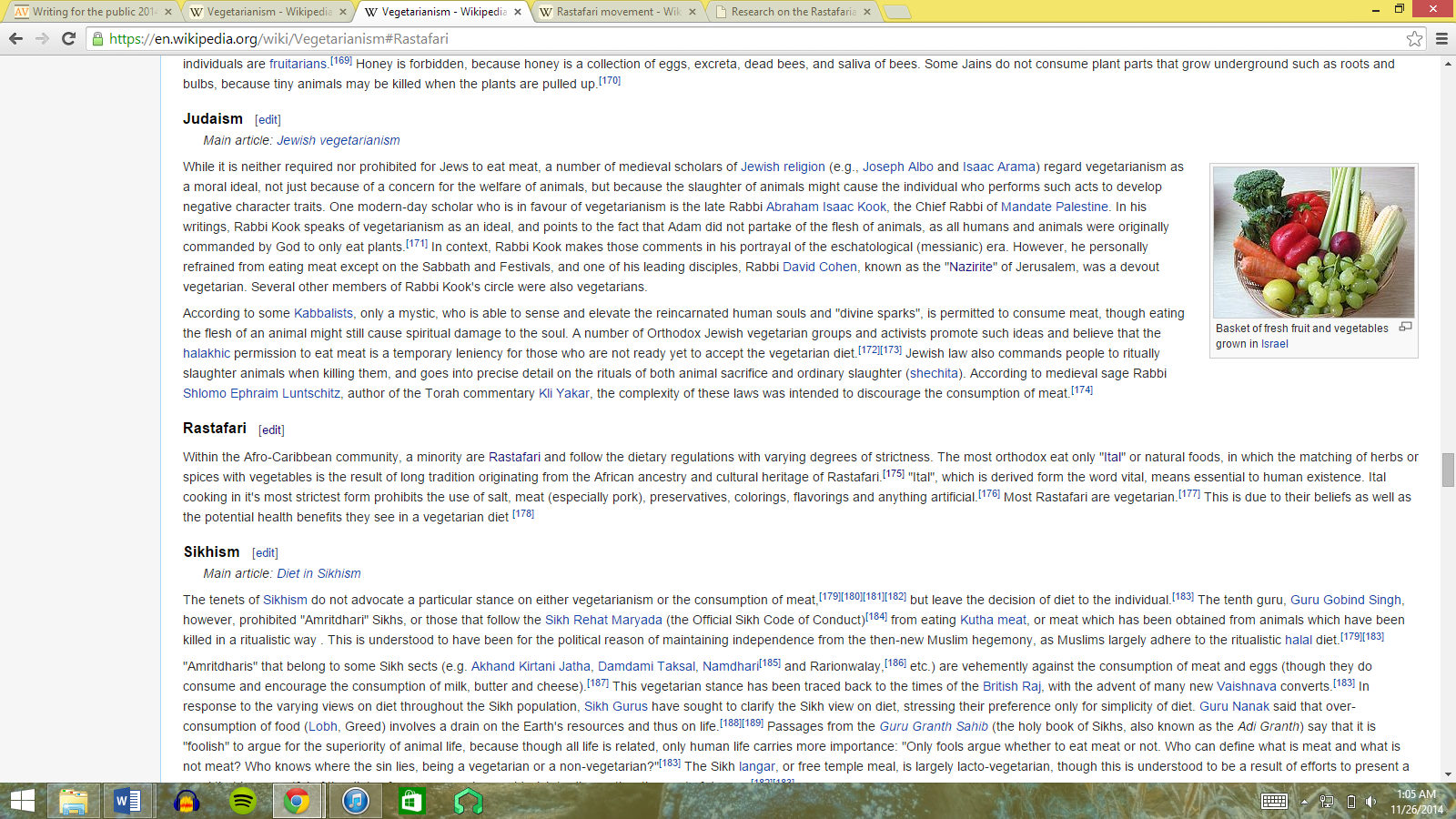Bookmark this page with the star icon
Viewport: 1456px width, 819px height.
[1414, 38]
